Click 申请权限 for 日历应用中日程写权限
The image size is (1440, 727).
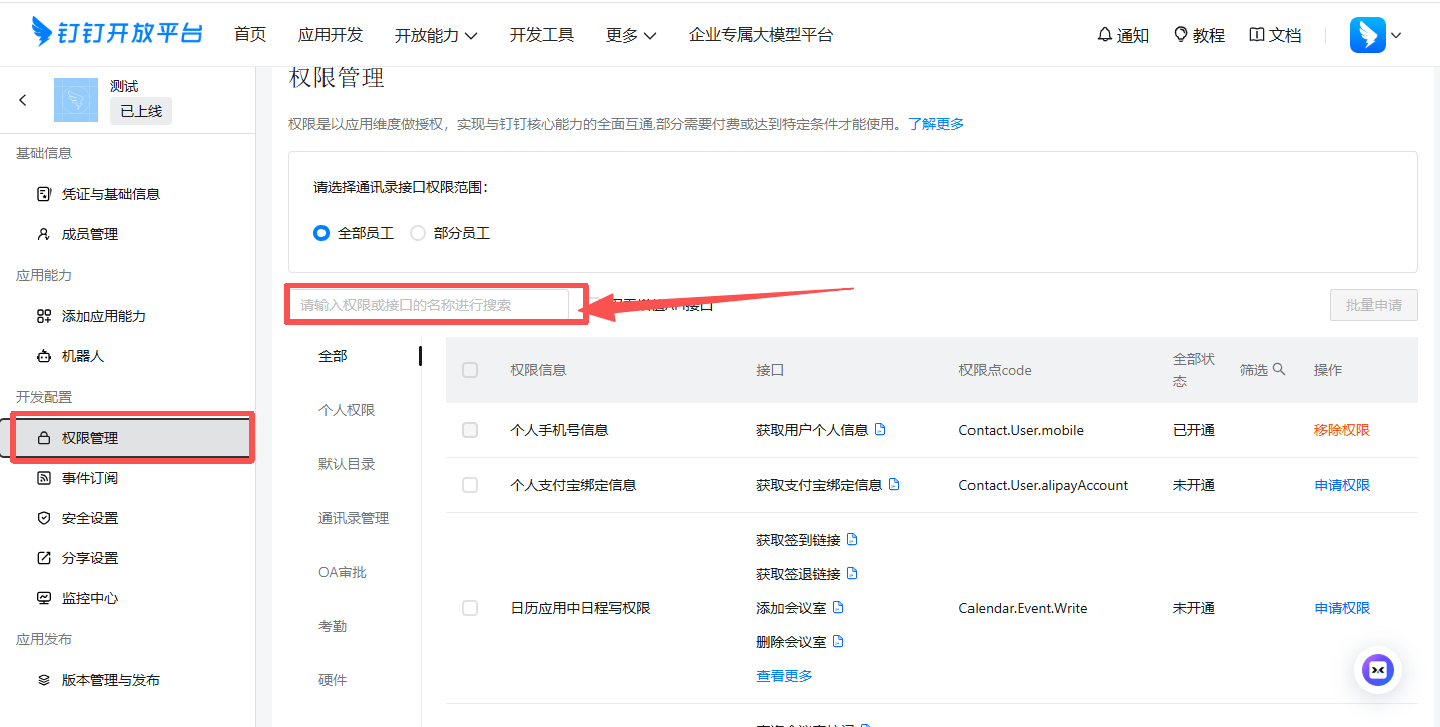1342,608
